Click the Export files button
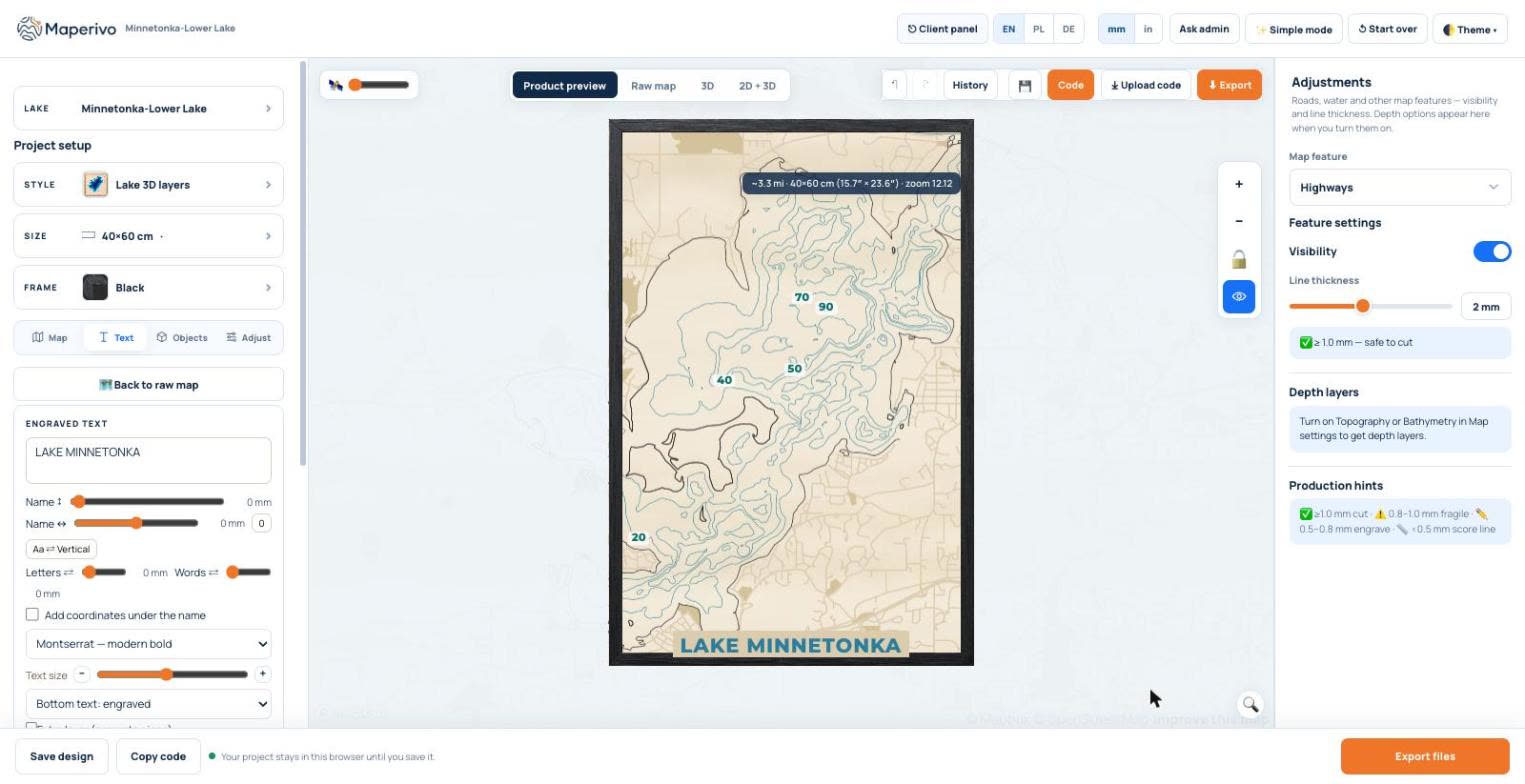 pyautogui.click(x=1425, y=757)
